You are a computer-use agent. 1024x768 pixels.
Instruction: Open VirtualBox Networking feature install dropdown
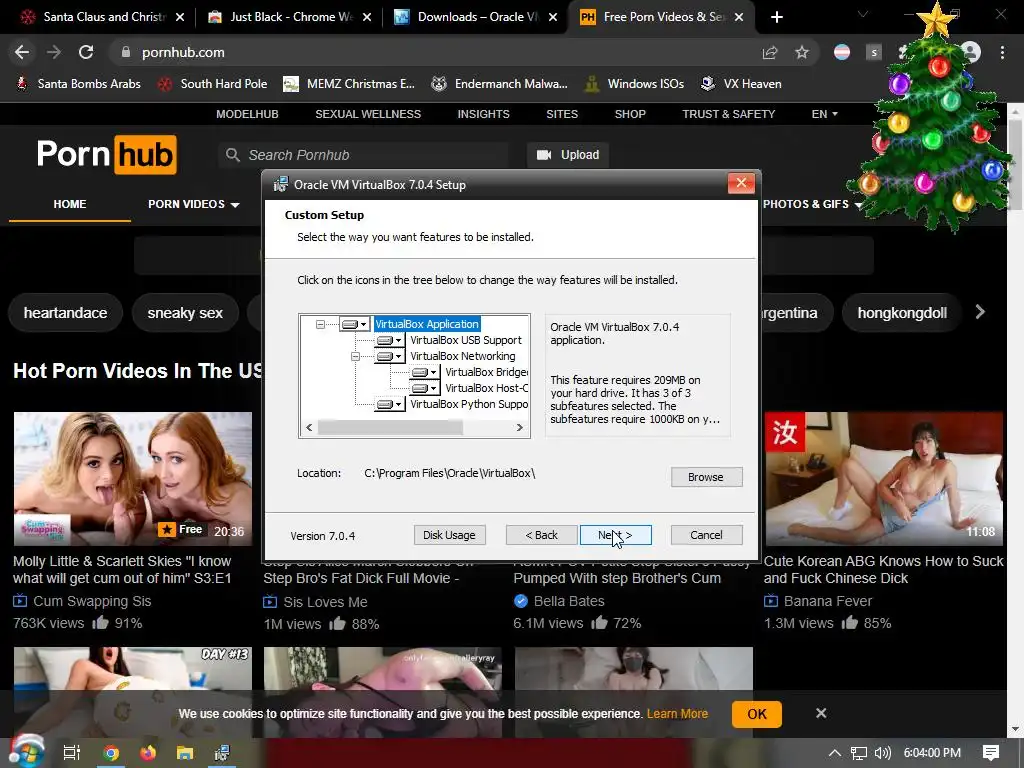[389, 356]
